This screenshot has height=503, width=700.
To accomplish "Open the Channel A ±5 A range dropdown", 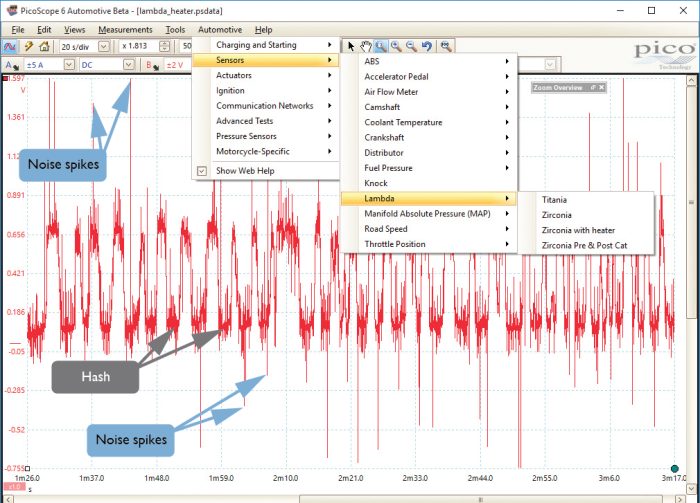I will (69, 65).
